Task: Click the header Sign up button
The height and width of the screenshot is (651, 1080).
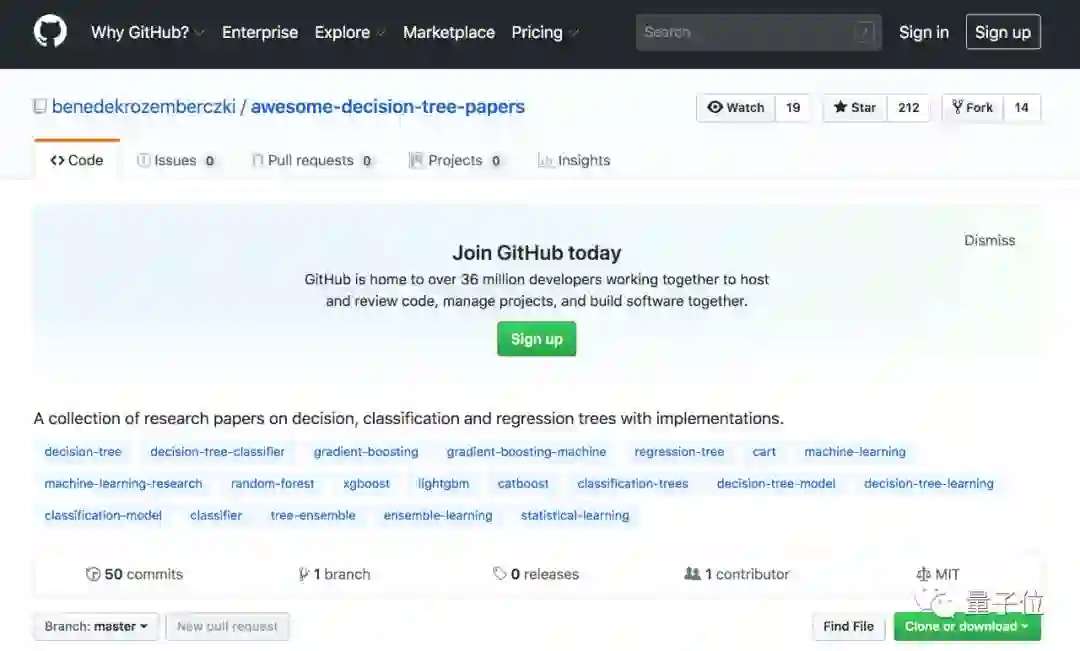Action: 1003,32
